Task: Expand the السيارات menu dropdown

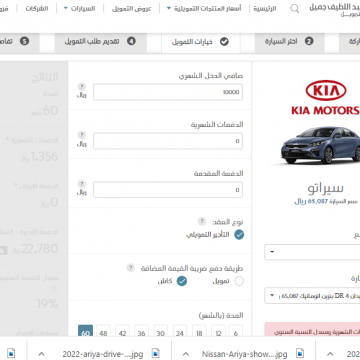Action: pyautogui.click(x=79, y=8)
